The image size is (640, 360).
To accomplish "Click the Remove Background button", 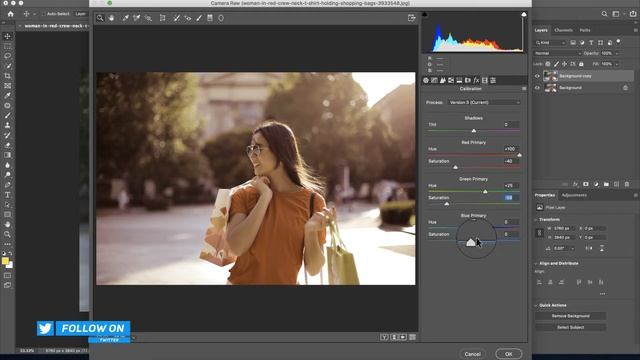I will pos(570,316).
